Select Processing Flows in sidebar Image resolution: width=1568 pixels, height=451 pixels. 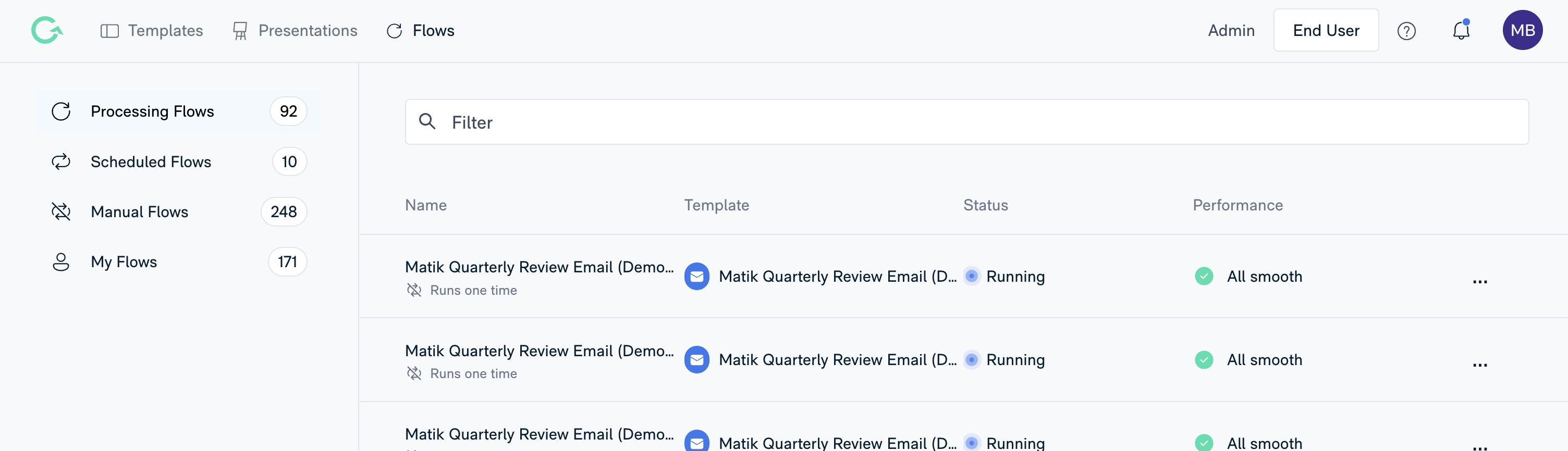coord(178,111)
